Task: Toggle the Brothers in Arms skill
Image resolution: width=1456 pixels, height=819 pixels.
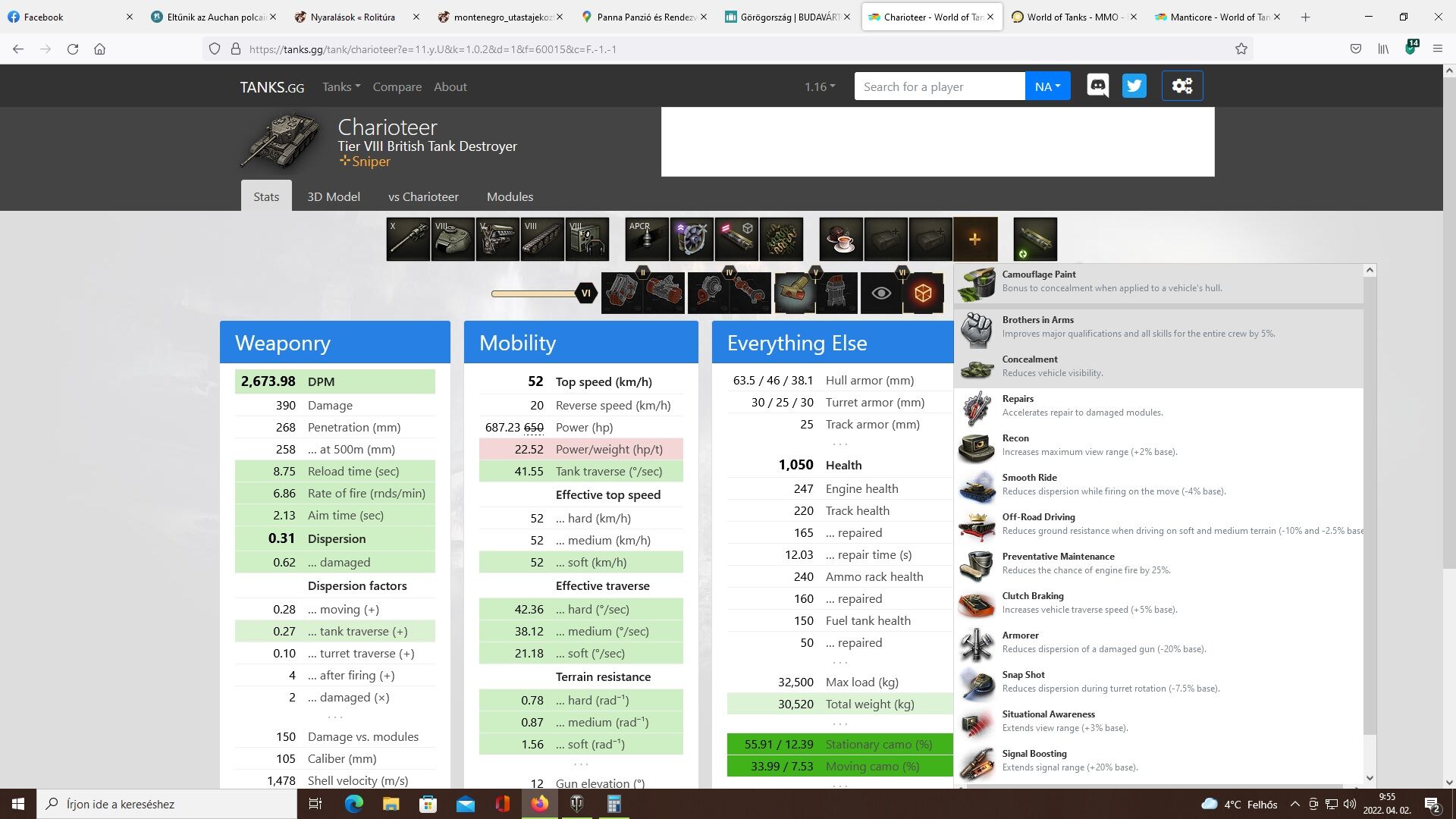Action: (1159, 329)
